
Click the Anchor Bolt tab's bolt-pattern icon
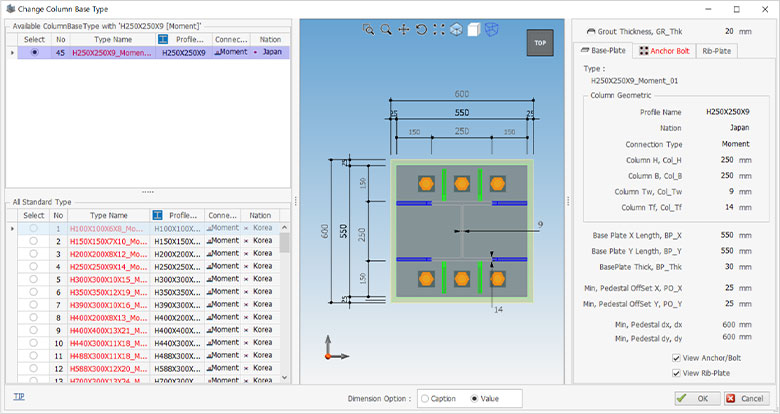(x=644, y=51)
